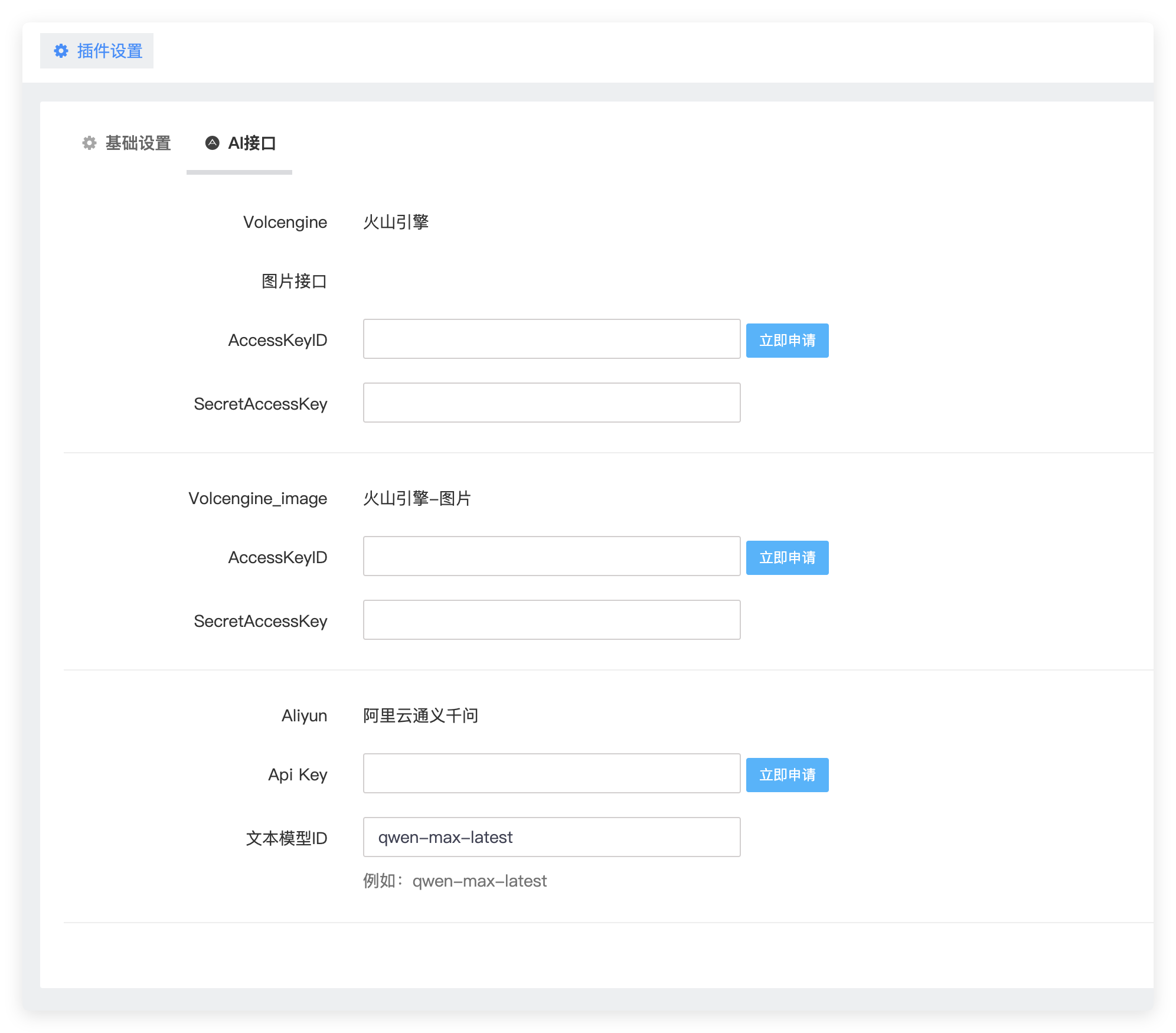Switch to the 基础设置 tab
Image resolution: width=1176 pixels, height=1033 pixels.
(x=138, y=143)
